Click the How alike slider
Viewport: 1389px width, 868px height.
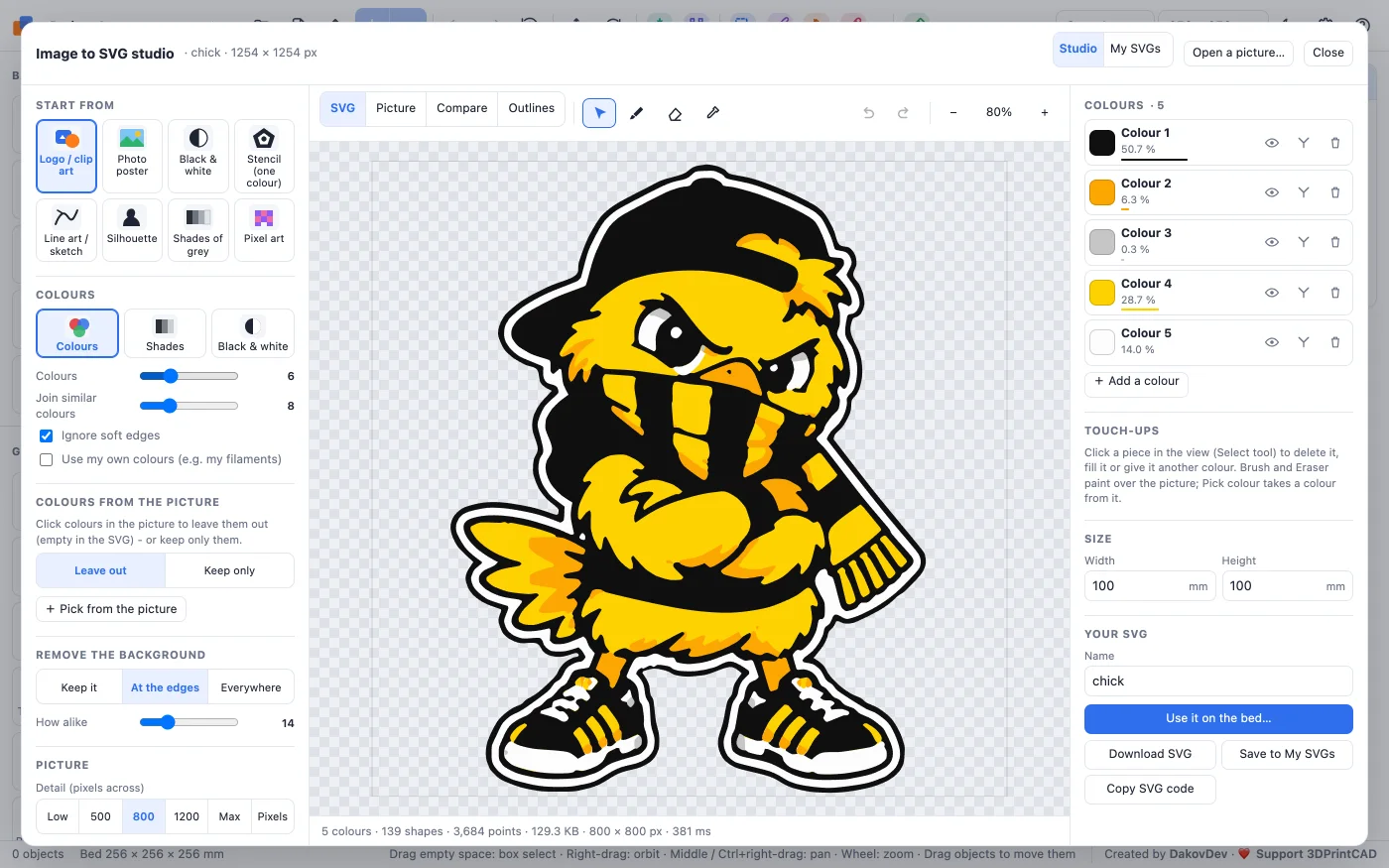click(x=189, y=722)
